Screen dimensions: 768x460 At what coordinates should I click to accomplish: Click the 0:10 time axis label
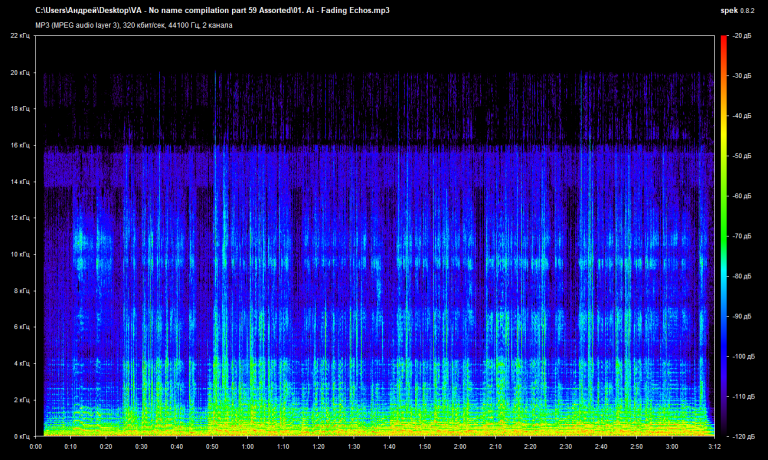pyautogui.click(x=71, y=447)
